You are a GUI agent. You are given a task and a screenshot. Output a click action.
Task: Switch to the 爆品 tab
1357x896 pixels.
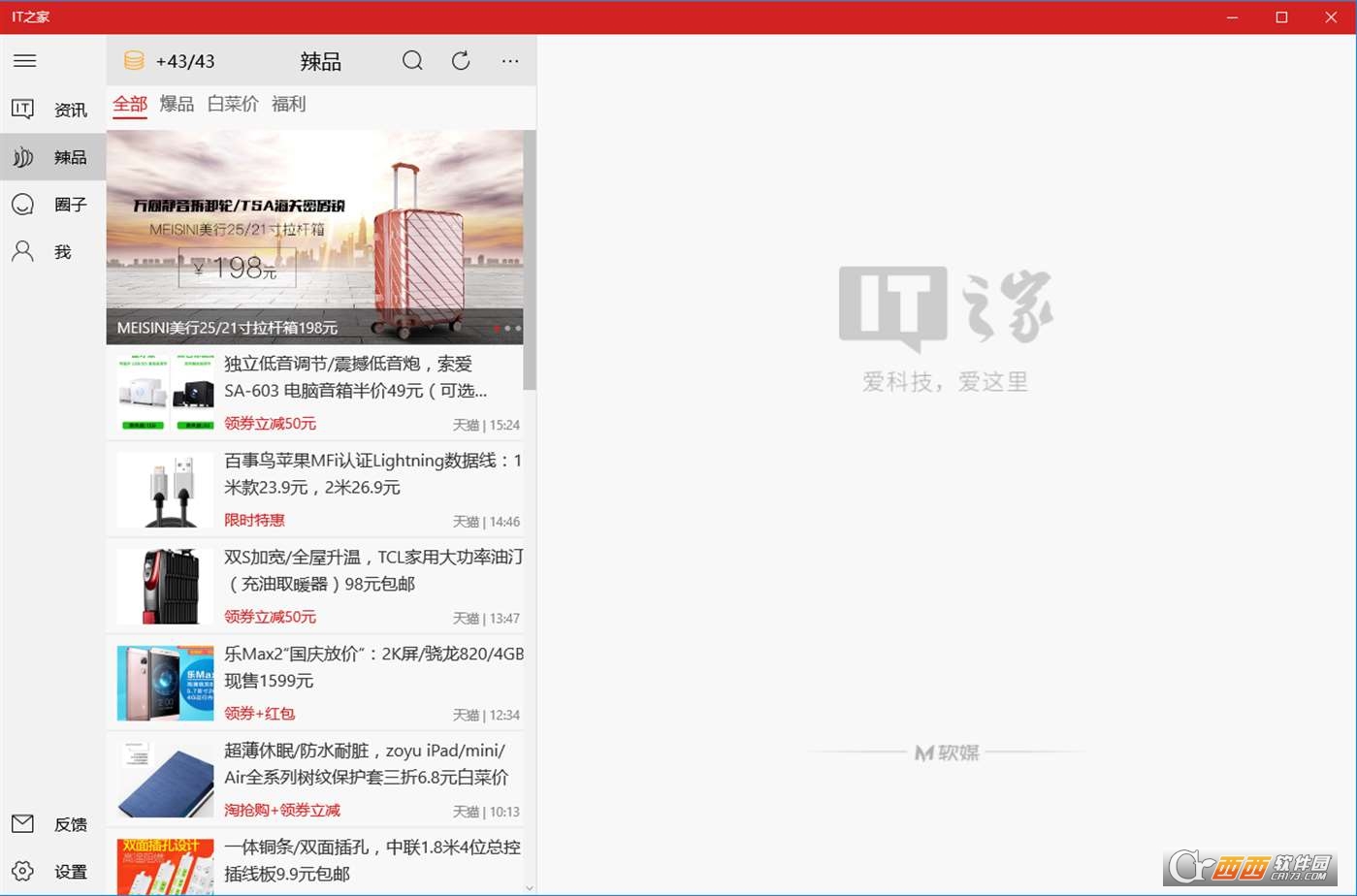pos(177,104)
